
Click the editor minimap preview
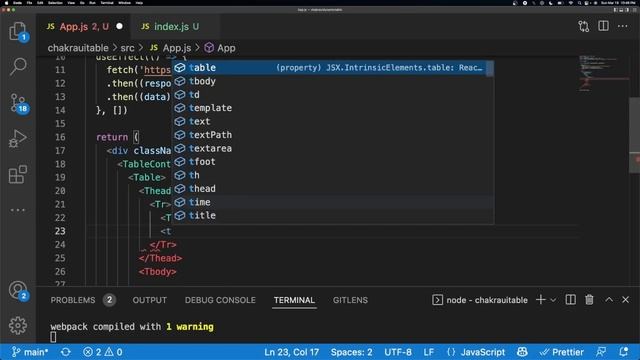click(604, 73)
